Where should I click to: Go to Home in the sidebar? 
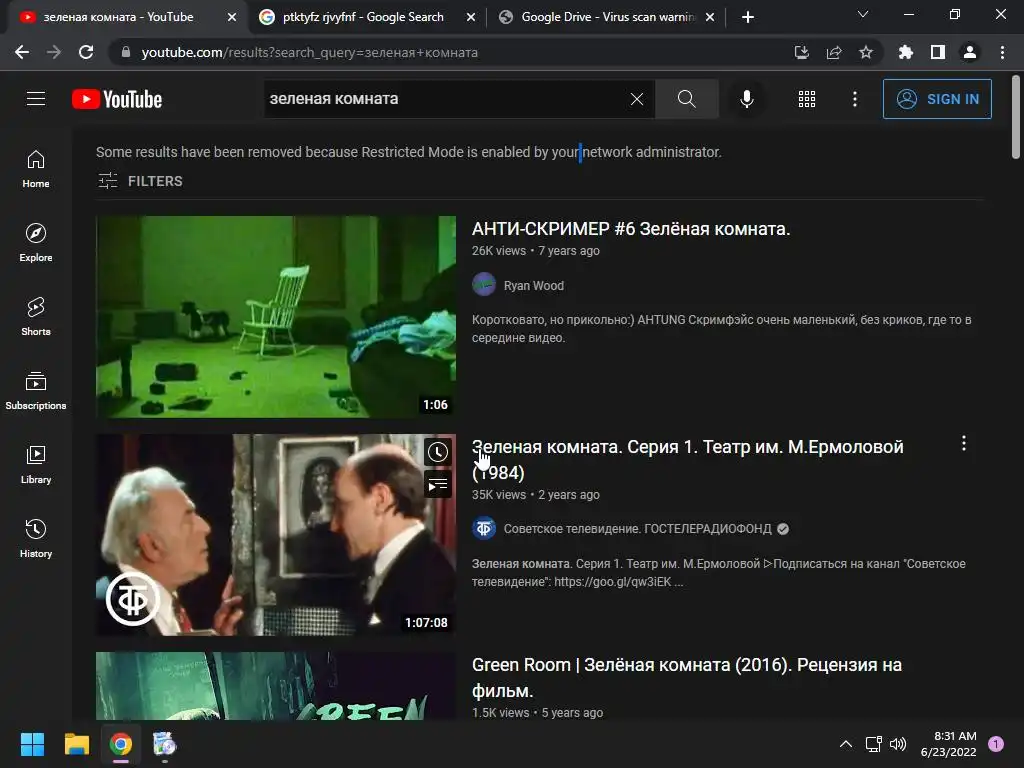pyautogui.click(x=36, y=169)
